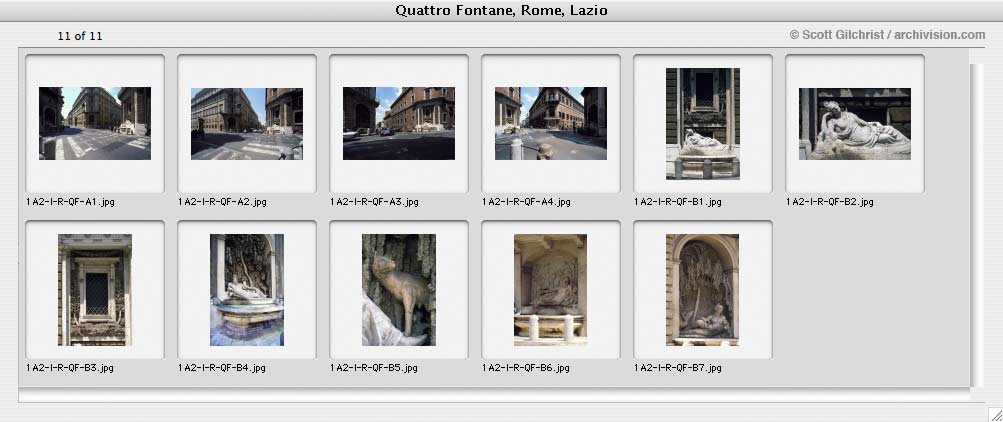Select thumbnail 1A2-I-R-QF-A4.jpg
Image resolution: width=1003 pixels, height=422 pixels.
(x=551, y=123)
